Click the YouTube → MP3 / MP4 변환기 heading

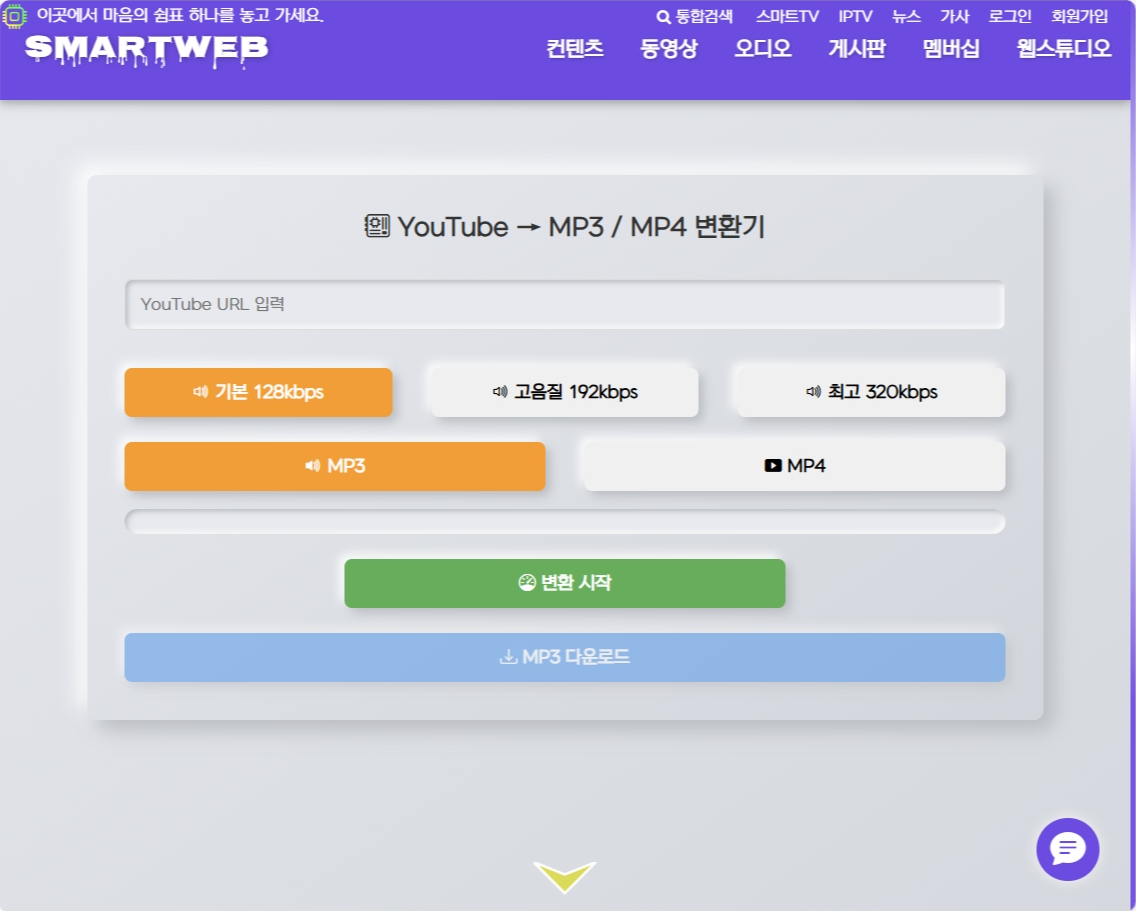tap(564, 227)
